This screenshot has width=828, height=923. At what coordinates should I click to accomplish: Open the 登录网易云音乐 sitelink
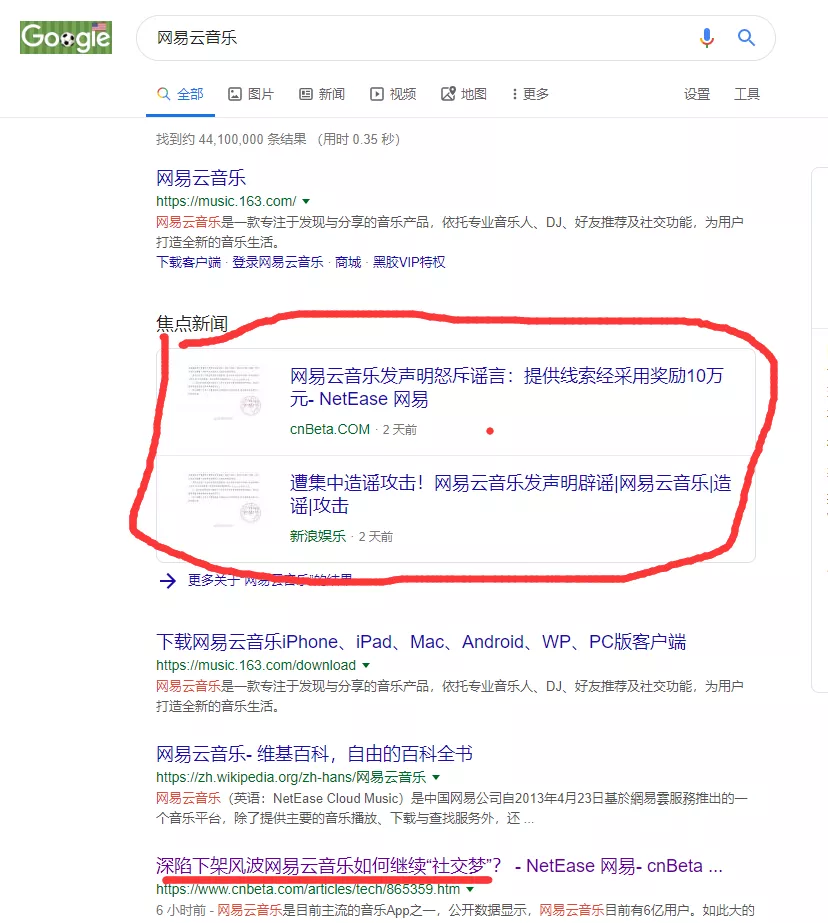278,262
